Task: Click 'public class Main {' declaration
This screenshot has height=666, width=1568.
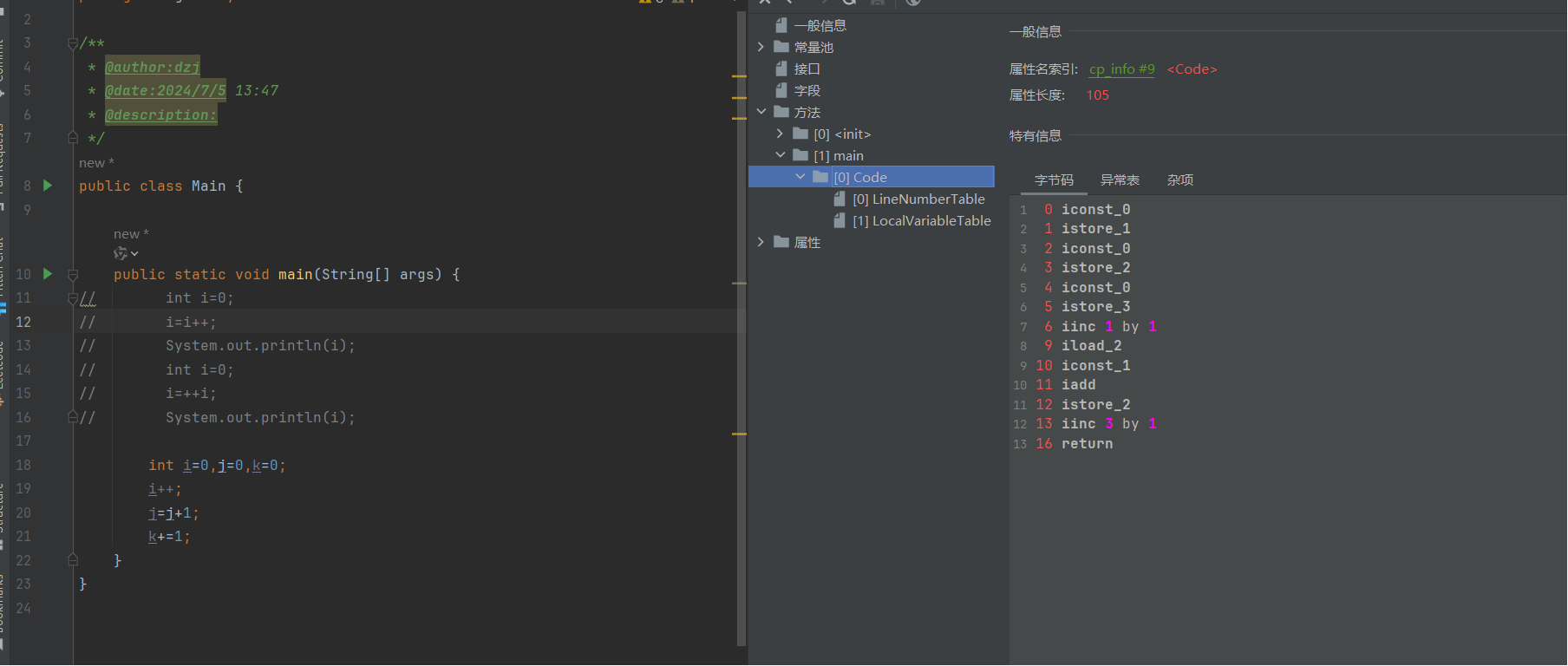Action: pos(161,186)
